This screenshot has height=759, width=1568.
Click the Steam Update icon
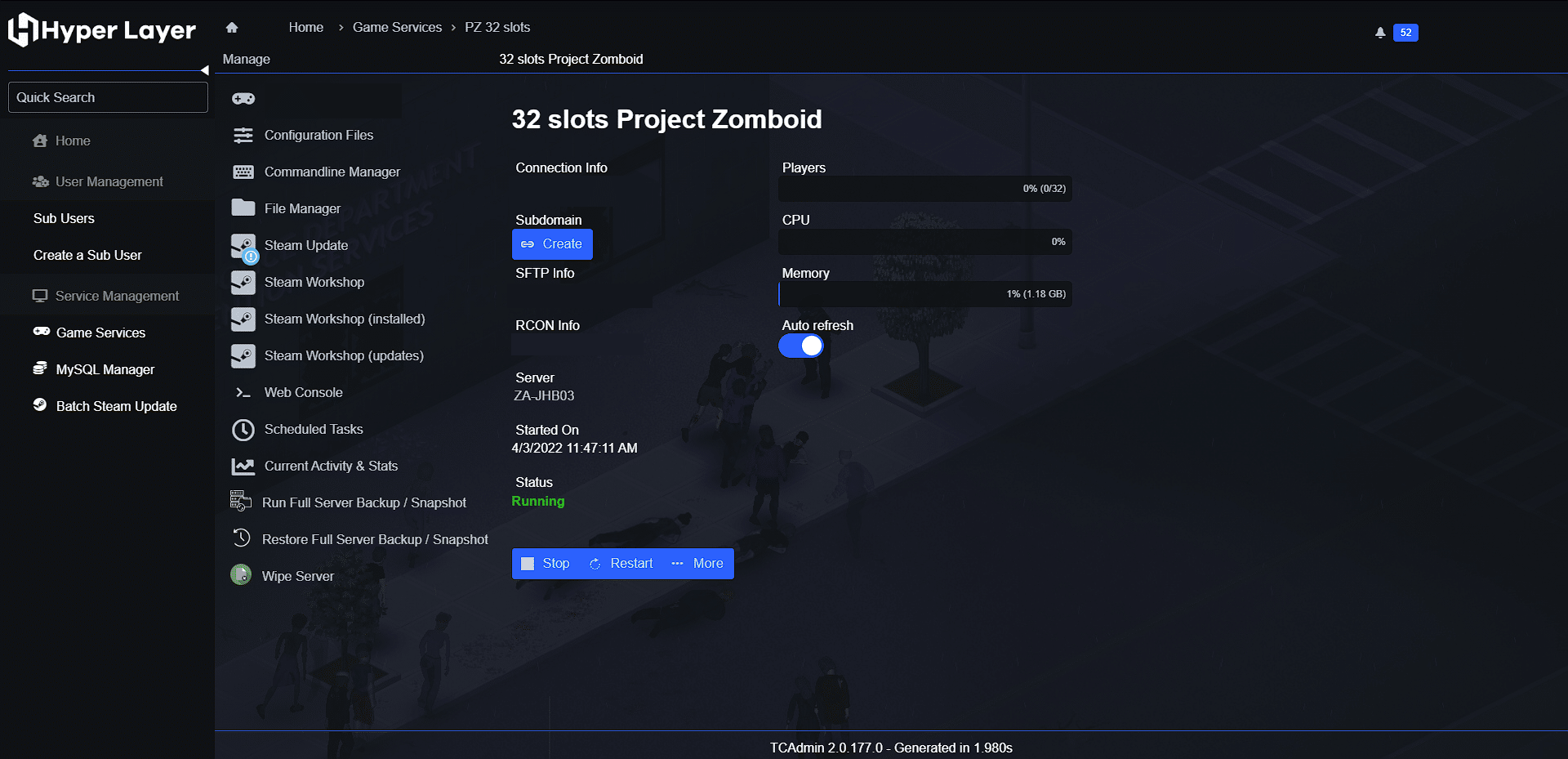[x=243, y=246]
